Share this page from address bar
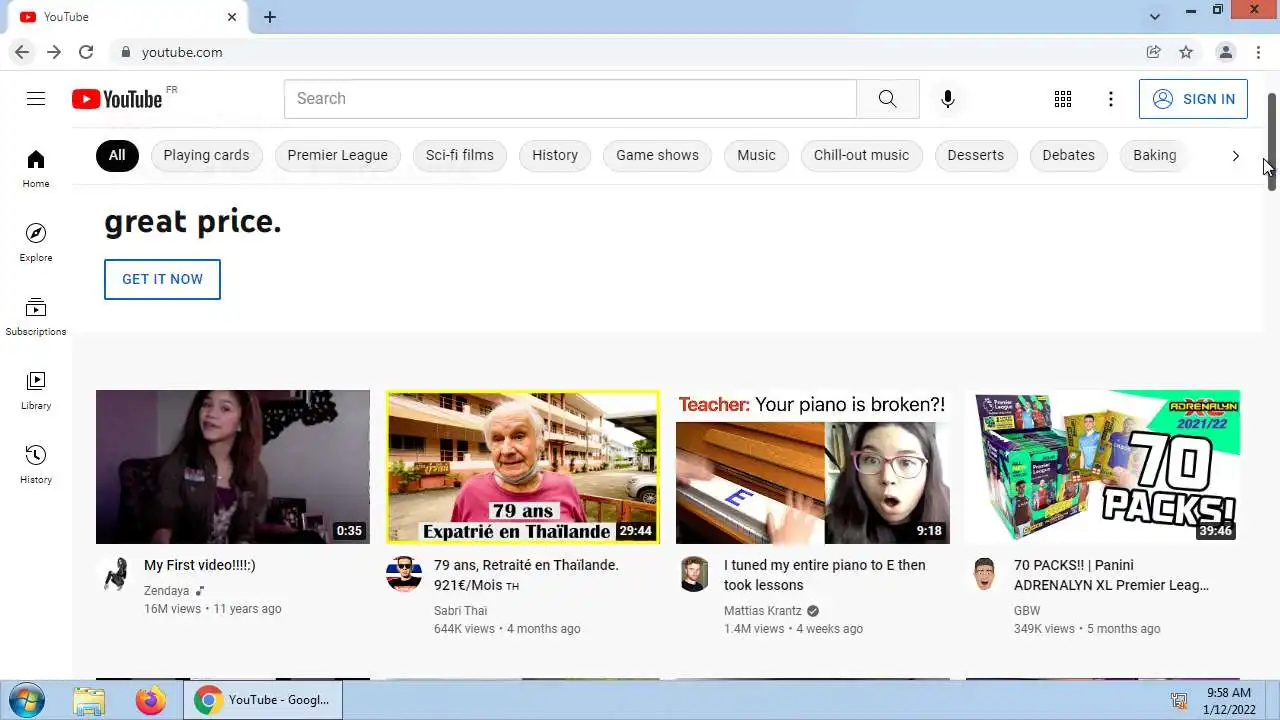This screenshot has height=720, width=1280. pos(1154,52)
